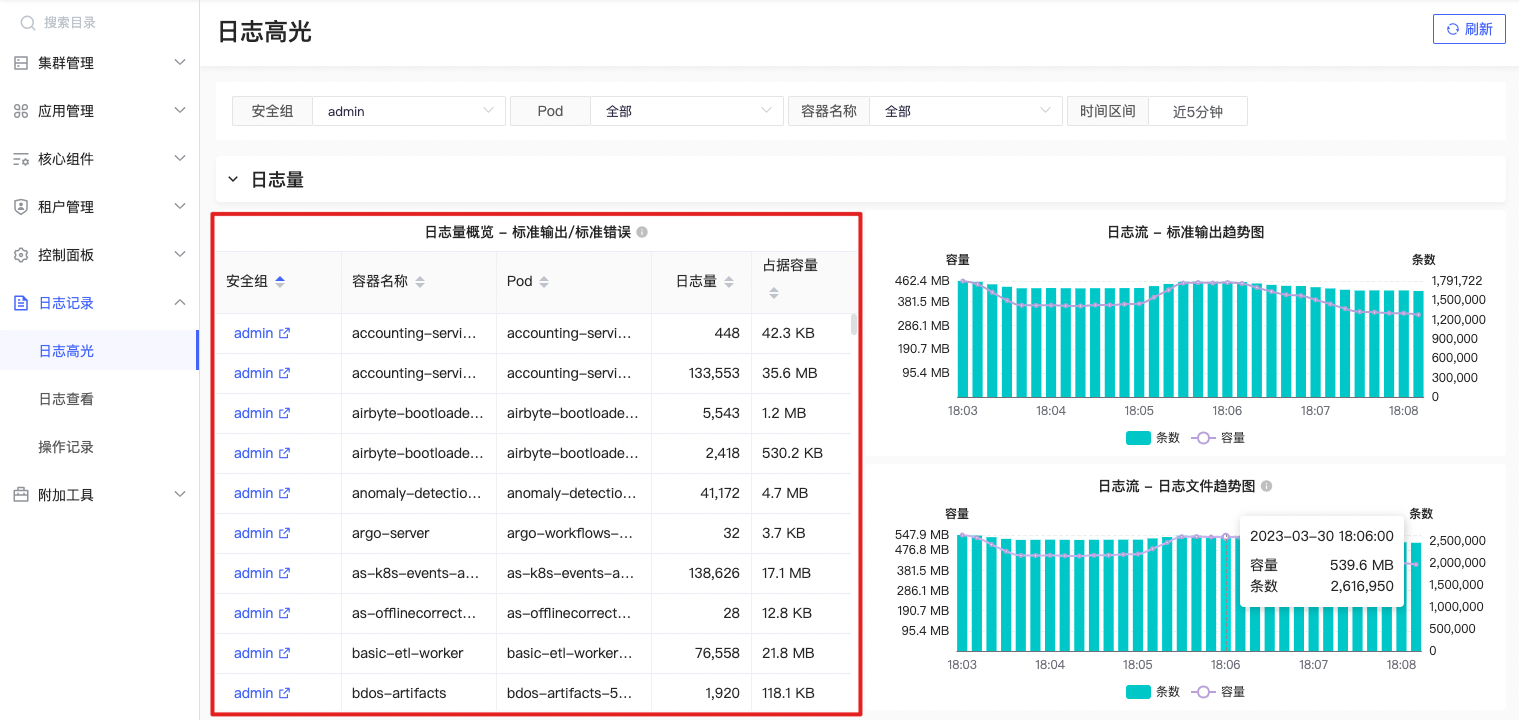Open external link icon for accounting row 448
Image resolution: width=1519 pixels, height=720 pixels.
point(284,333)
